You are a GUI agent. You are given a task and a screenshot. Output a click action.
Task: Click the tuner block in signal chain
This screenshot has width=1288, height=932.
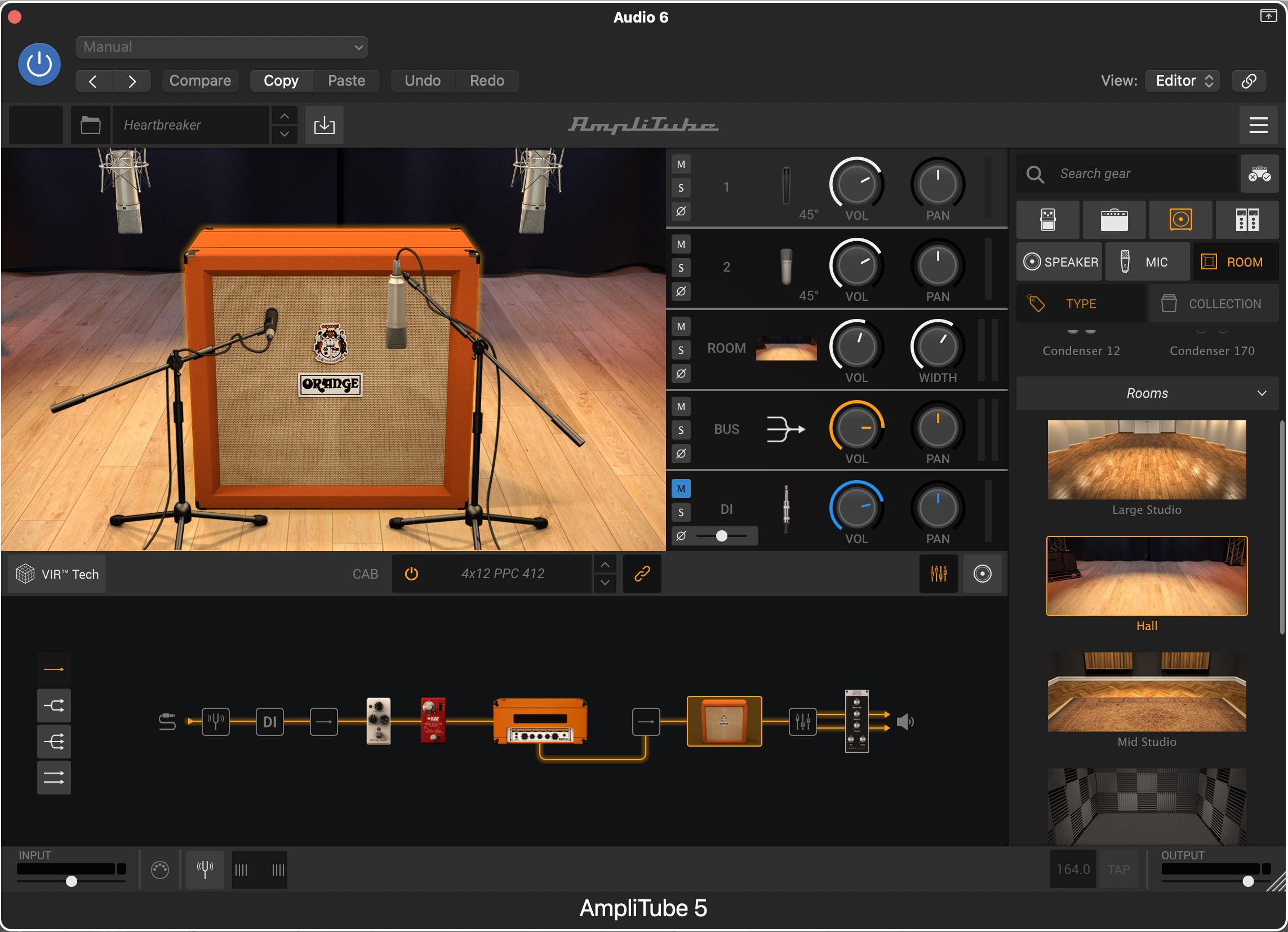216,722
